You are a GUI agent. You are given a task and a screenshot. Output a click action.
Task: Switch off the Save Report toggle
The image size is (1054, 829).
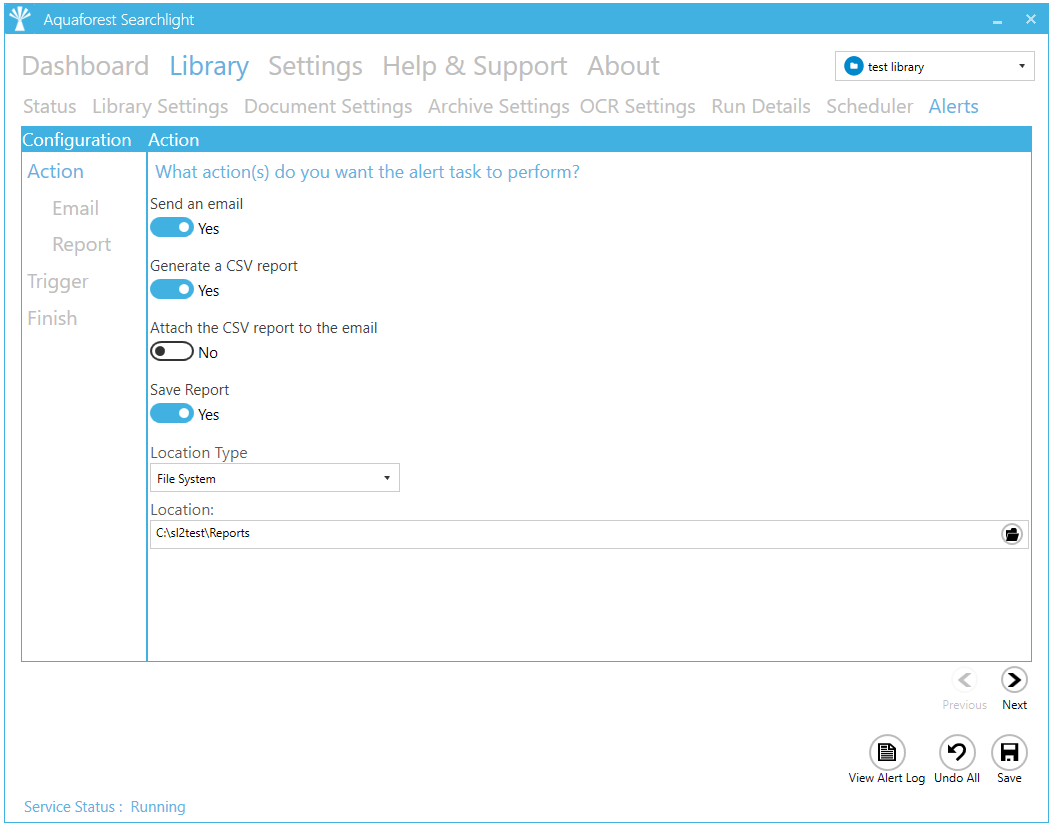[172, 414]
